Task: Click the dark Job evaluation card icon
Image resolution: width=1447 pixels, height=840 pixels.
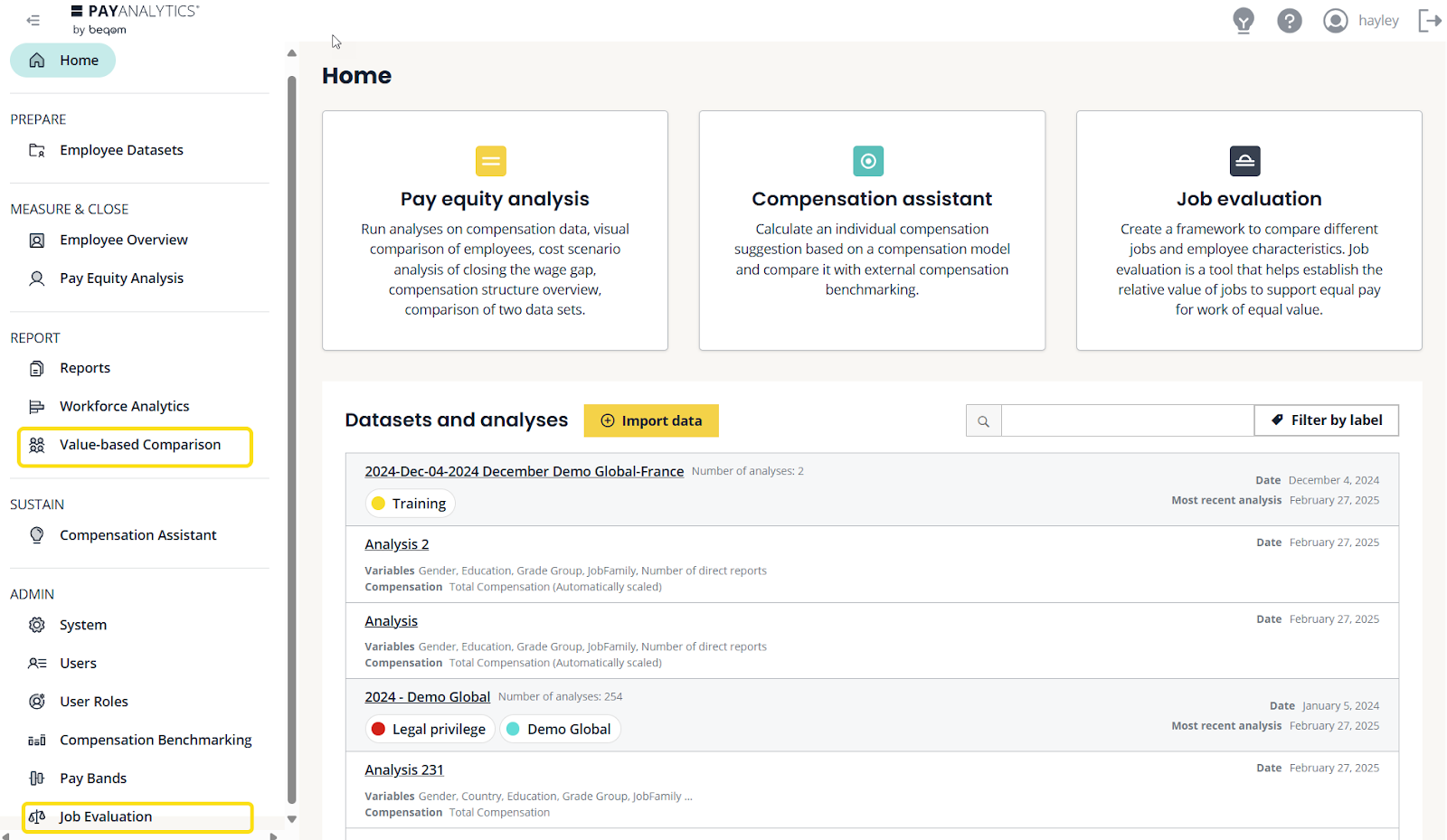Action: 1244,161
